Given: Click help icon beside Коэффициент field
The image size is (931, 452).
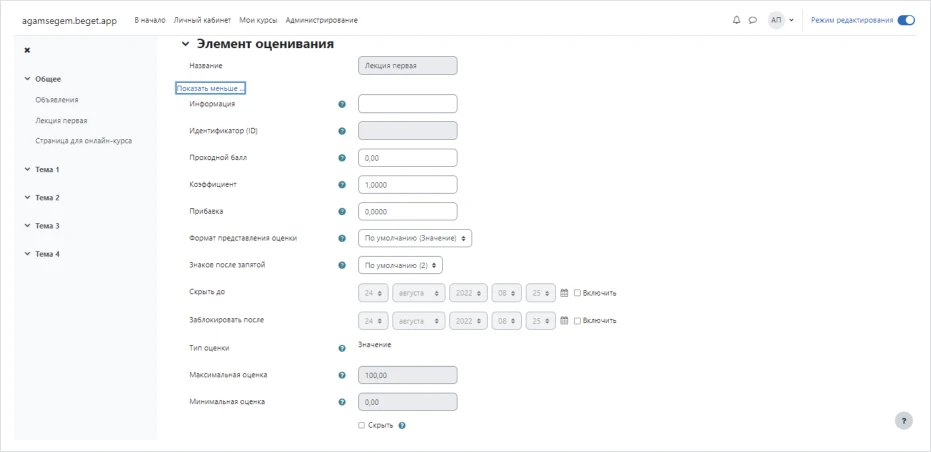Looking at the screenshot, I should tap(342, 185).
